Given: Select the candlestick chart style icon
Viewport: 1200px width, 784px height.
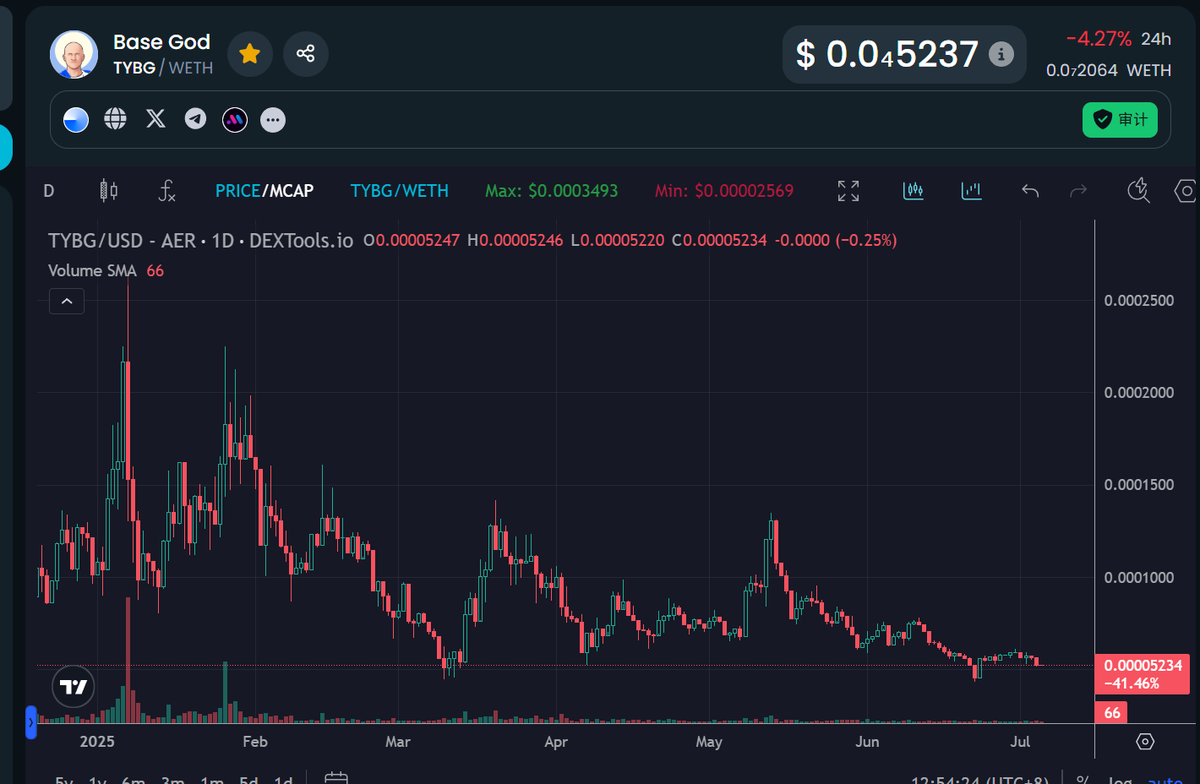Looking at the screenshot, I should tap(109, 190).
